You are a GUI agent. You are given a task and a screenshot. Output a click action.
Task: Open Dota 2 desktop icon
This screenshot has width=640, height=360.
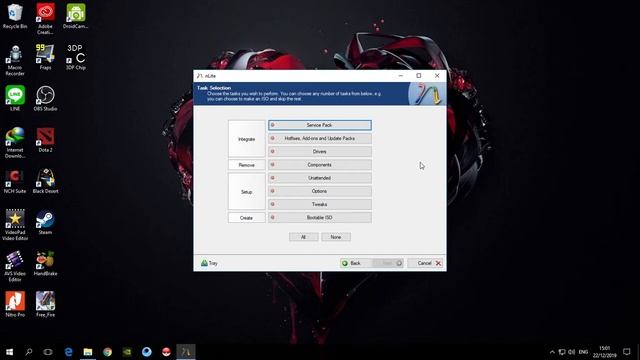click(45, 140)
